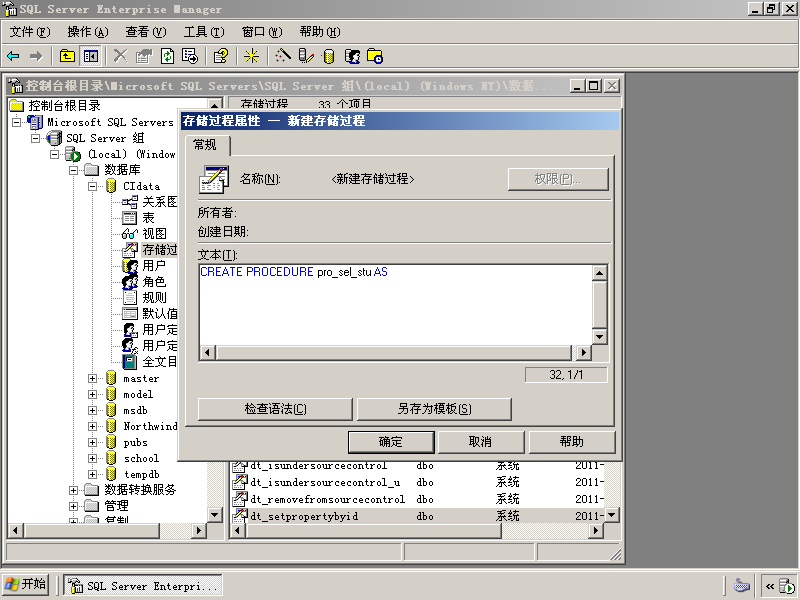Expand the school database node
The image size is (800, 600).
click(x=92, y=458)
